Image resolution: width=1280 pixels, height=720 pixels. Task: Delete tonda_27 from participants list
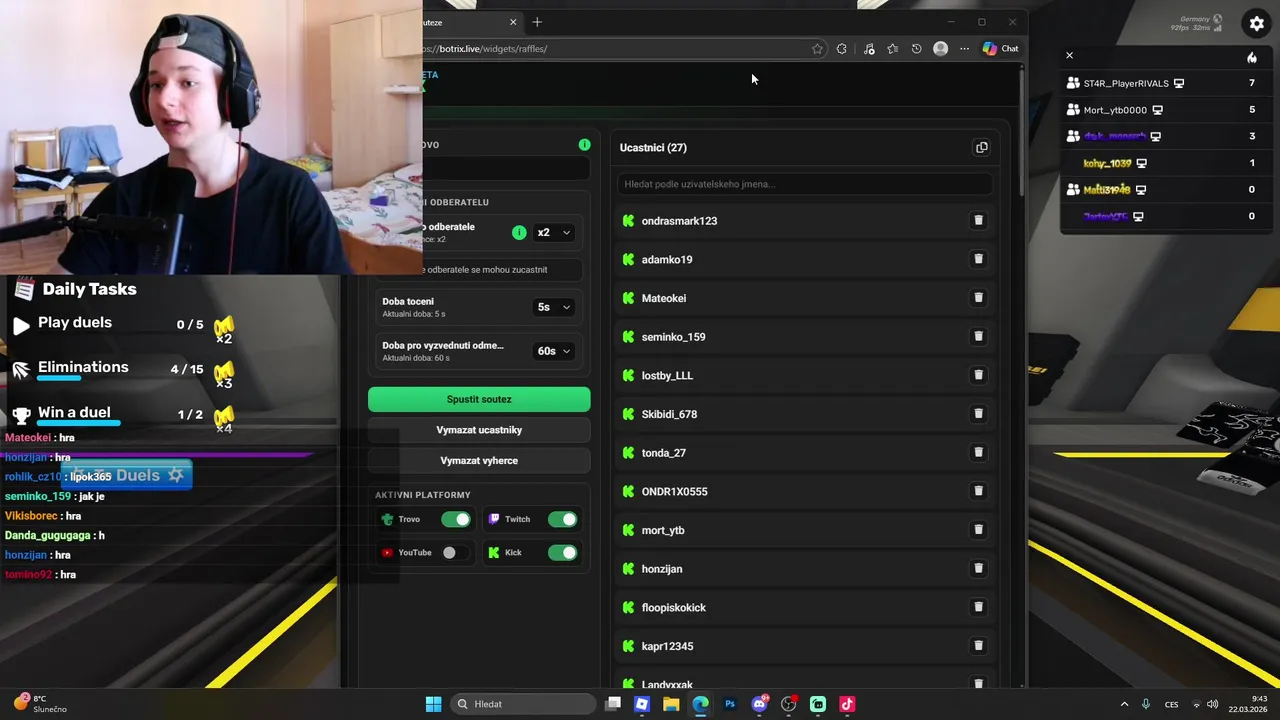click(979, 452)
